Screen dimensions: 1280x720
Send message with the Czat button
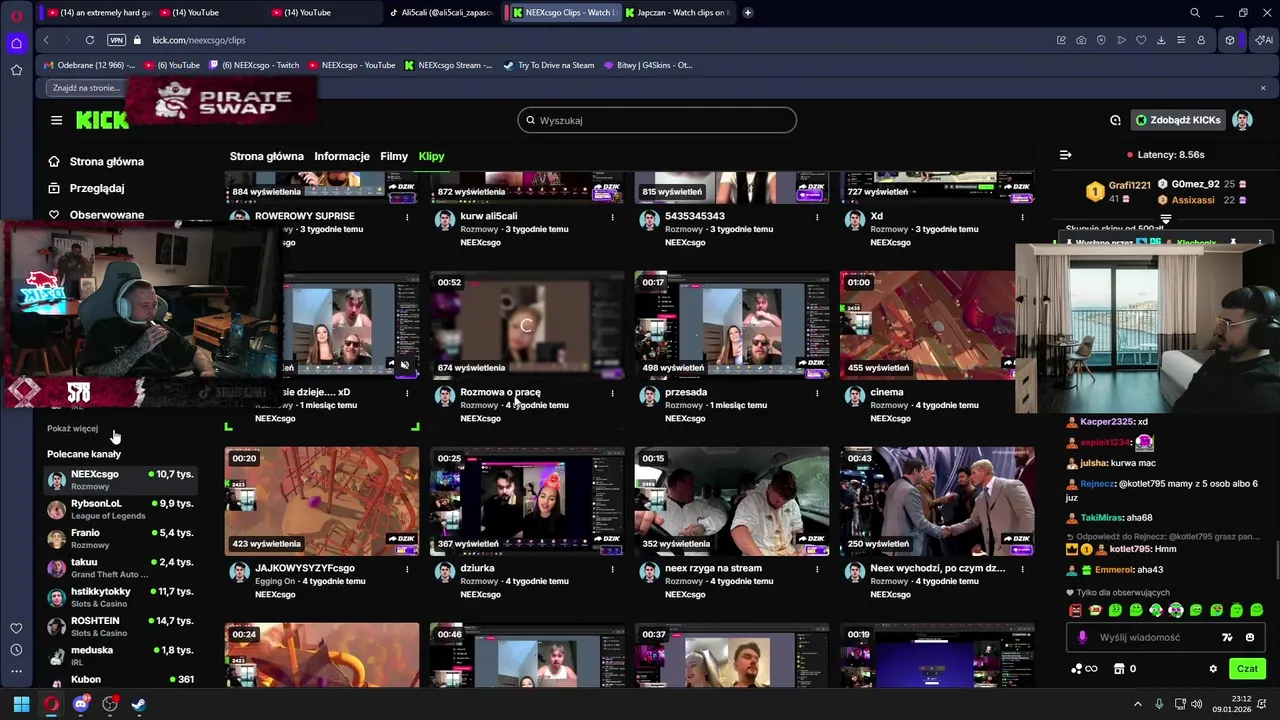(x=1247, y=669)
